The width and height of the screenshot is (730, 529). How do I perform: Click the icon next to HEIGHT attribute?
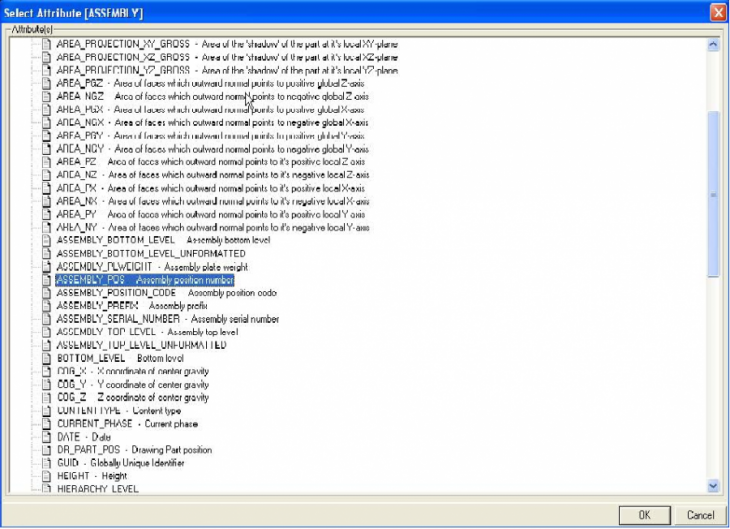point(46,476)
